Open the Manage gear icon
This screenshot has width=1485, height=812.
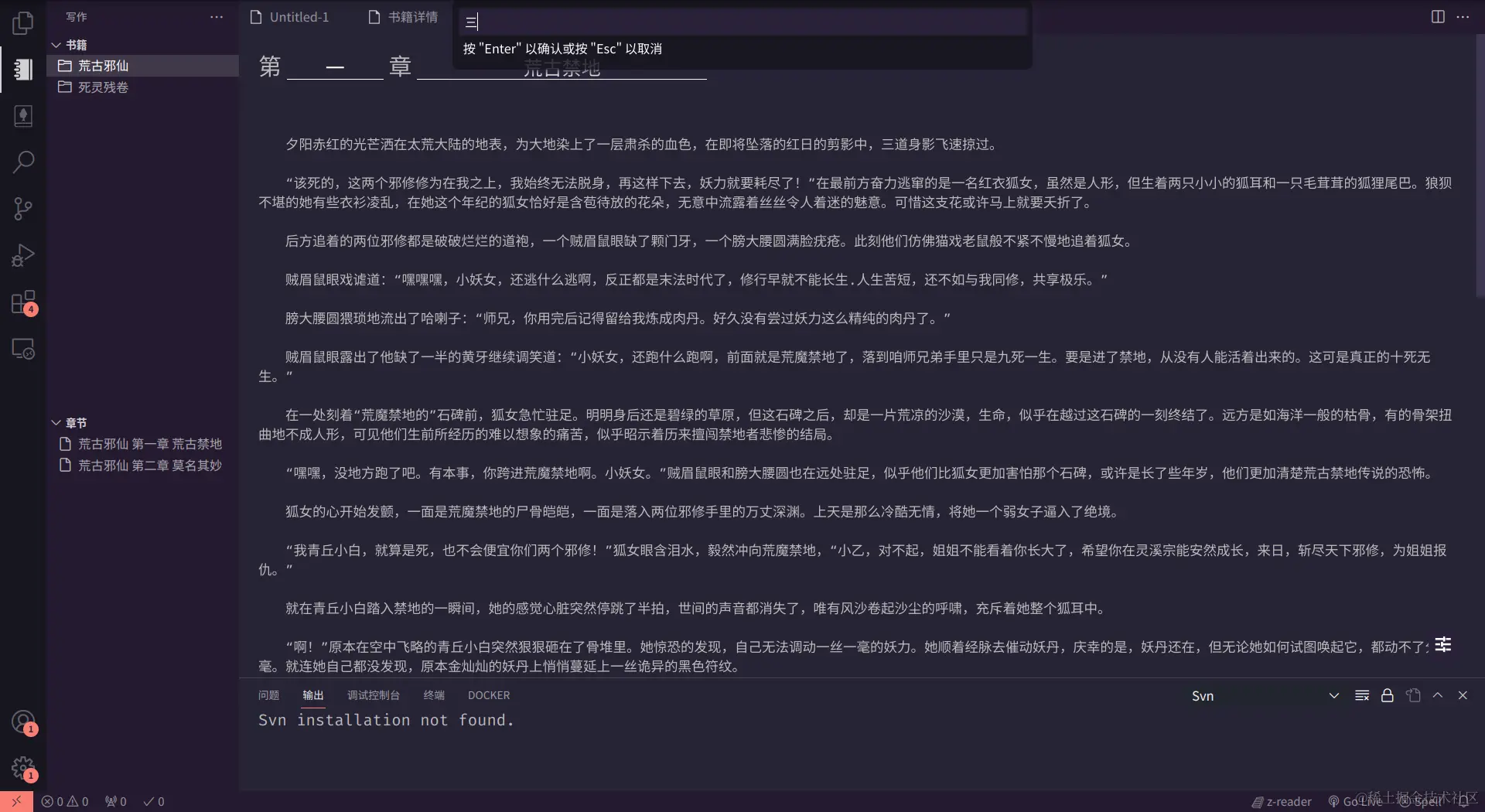(x=23, y=769)
